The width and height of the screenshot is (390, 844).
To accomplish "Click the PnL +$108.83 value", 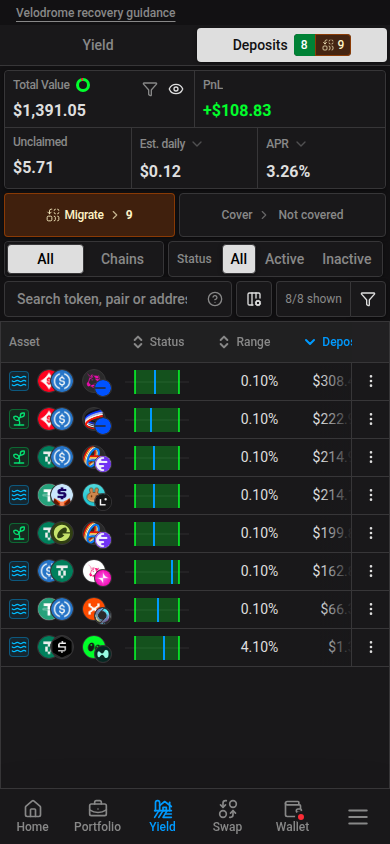I will pos(237,110).
